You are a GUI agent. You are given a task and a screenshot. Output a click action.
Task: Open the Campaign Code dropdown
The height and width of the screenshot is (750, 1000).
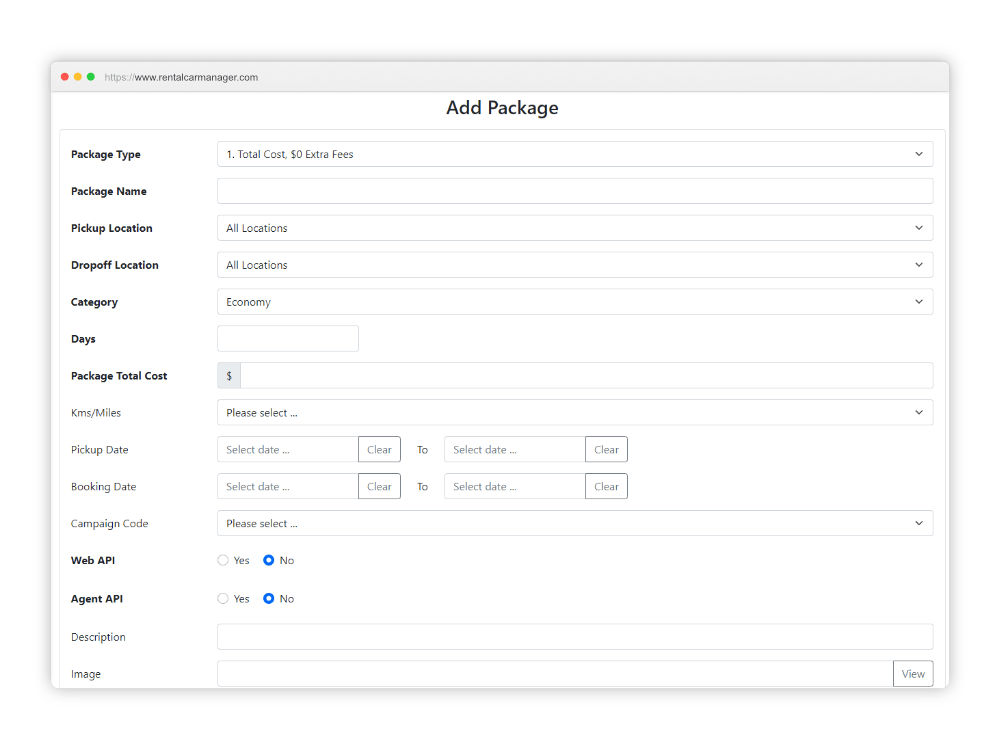pyautogui.click(x=575, y=523)
